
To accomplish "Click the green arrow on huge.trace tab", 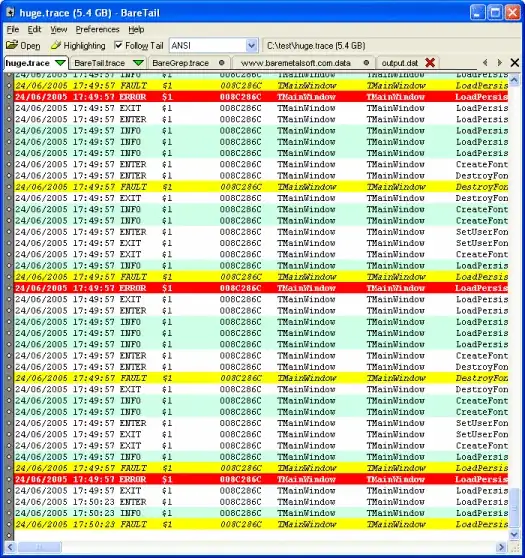I will coord(61,63).
